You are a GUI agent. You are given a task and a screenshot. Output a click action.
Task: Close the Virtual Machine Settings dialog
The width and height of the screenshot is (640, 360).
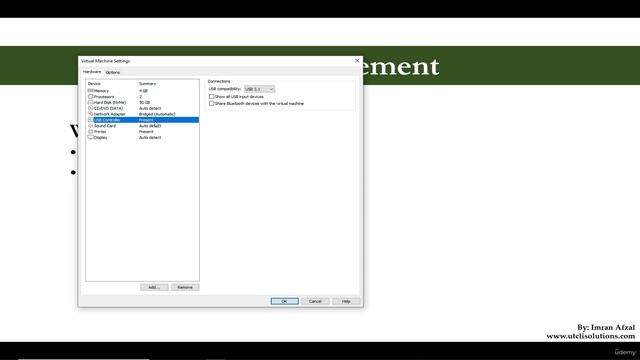357,60
